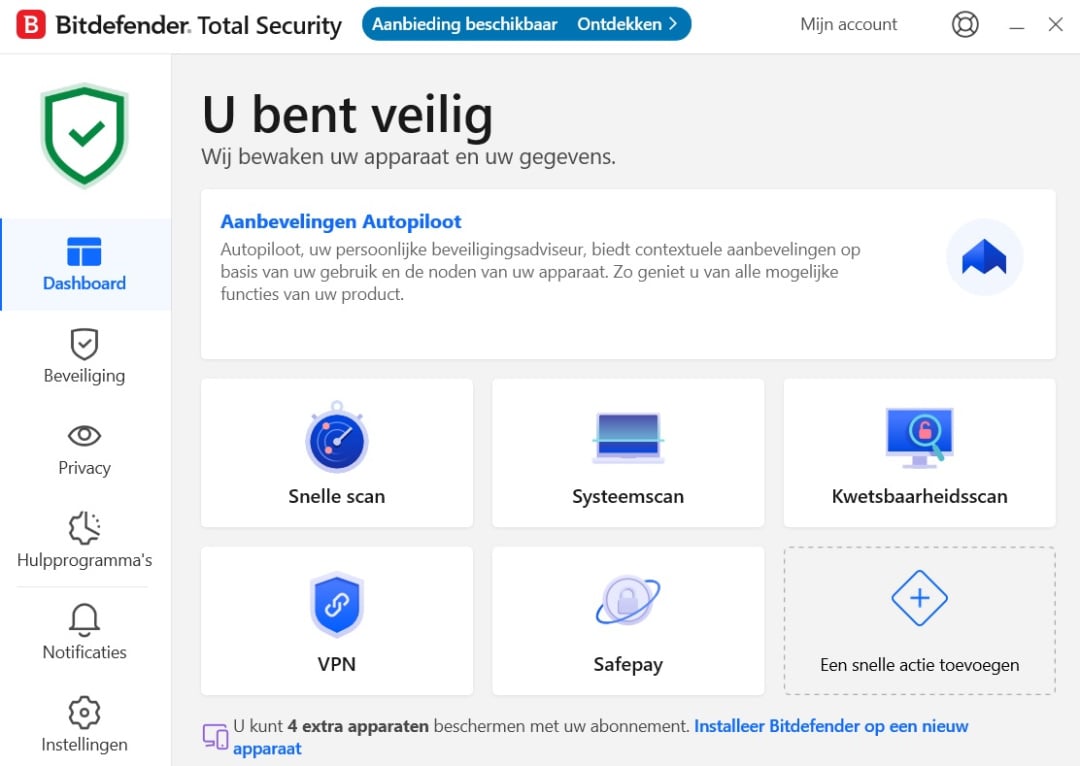Click the Autopiloot blue icon
1080x766 pixels.
click(984, 258)
